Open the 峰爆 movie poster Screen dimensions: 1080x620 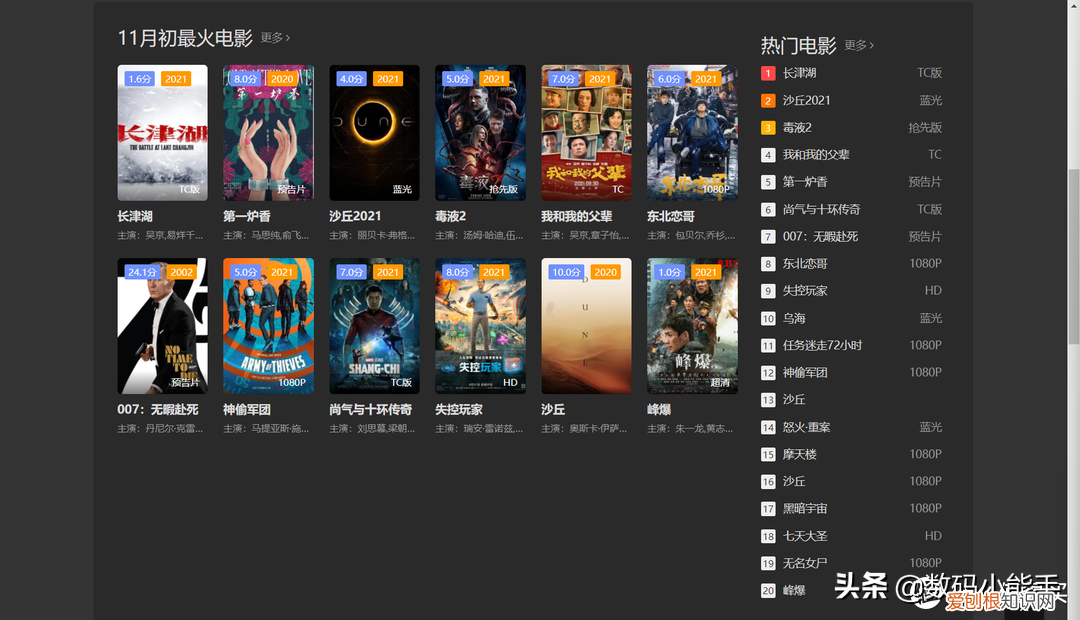[x=692, y=326]
